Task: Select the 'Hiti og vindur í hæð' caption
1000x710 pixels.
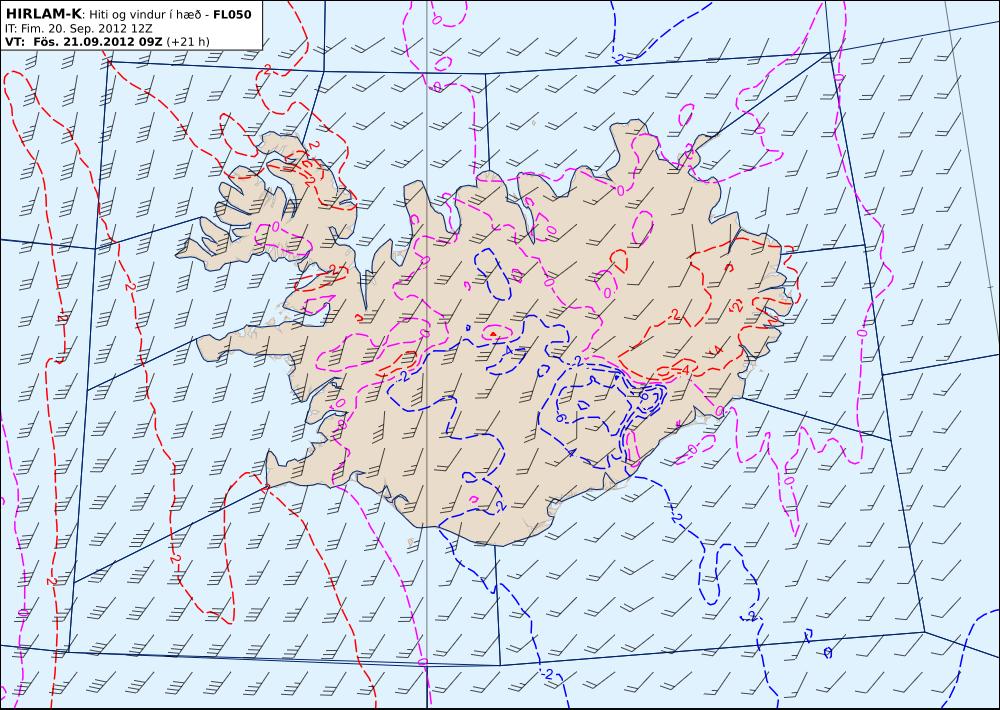Action: [146, 15]
